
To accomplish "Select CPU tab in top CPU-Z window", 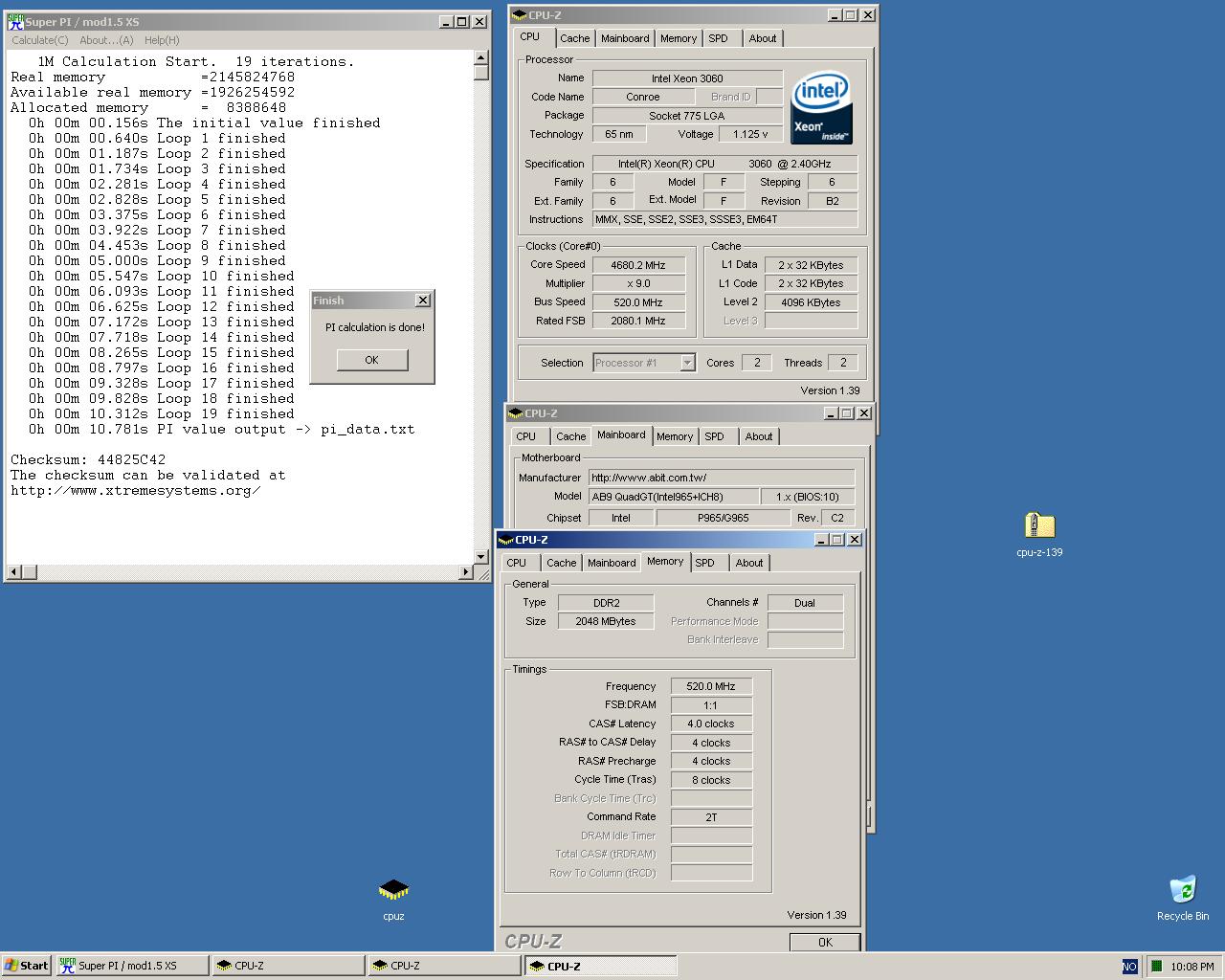I will [x=529, y=36].
